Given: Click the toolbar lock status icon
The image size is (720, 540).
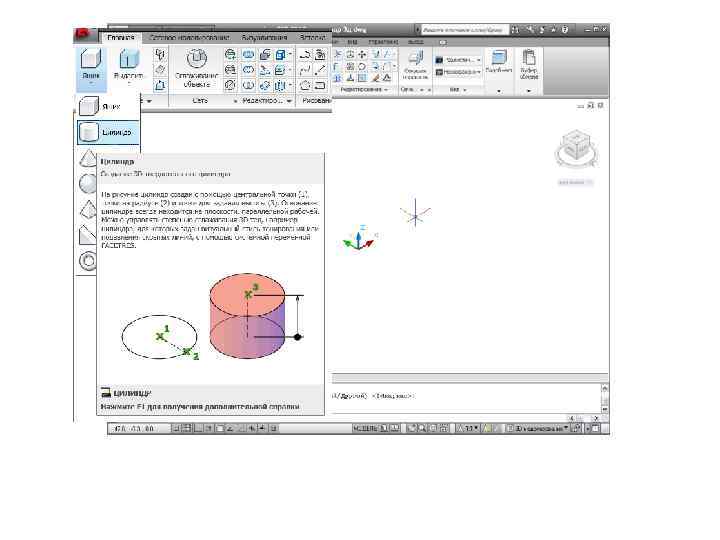Looking at the screenshot, I should pyautogui.click(x=577, y=428).
